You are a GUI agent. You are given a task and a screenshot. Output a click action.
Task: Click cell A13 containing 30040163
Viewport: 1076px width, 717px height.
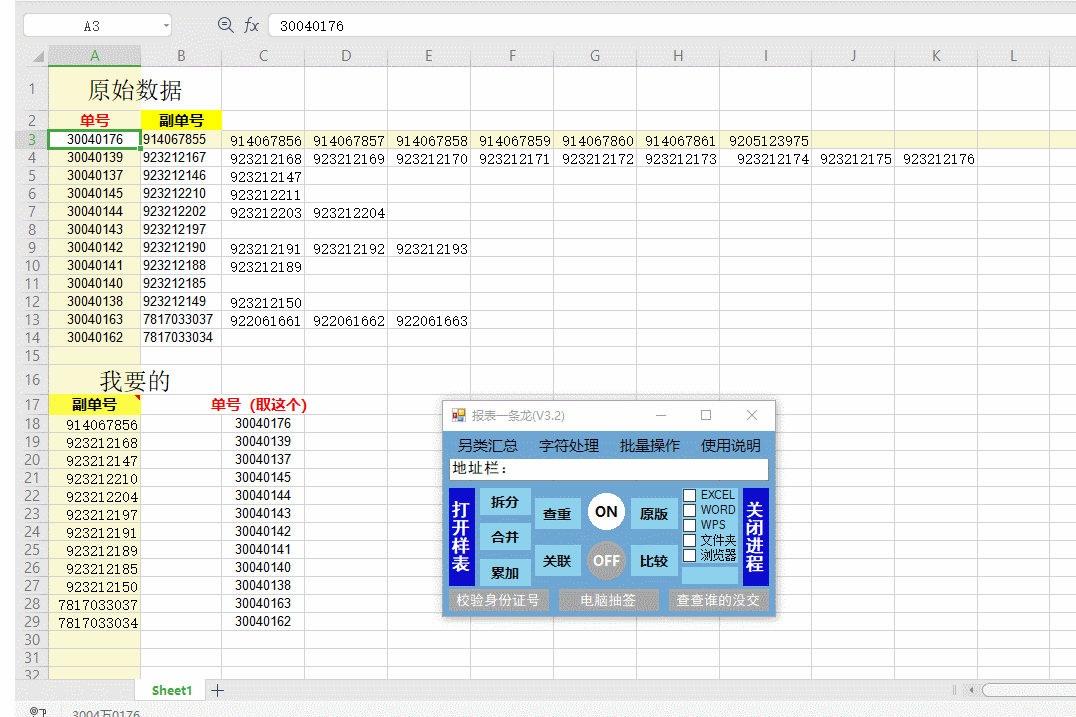pyautogui.click(x=95, y=320)
